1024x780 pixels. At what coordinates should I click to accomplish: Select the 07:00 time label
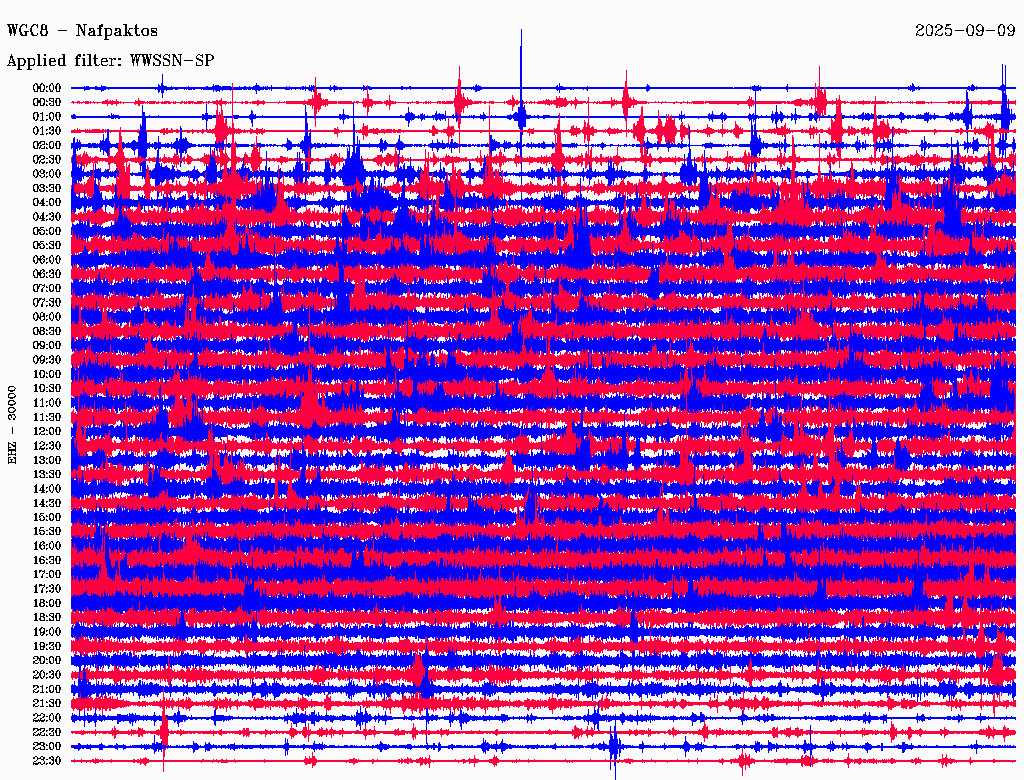[x=47, y=289]
